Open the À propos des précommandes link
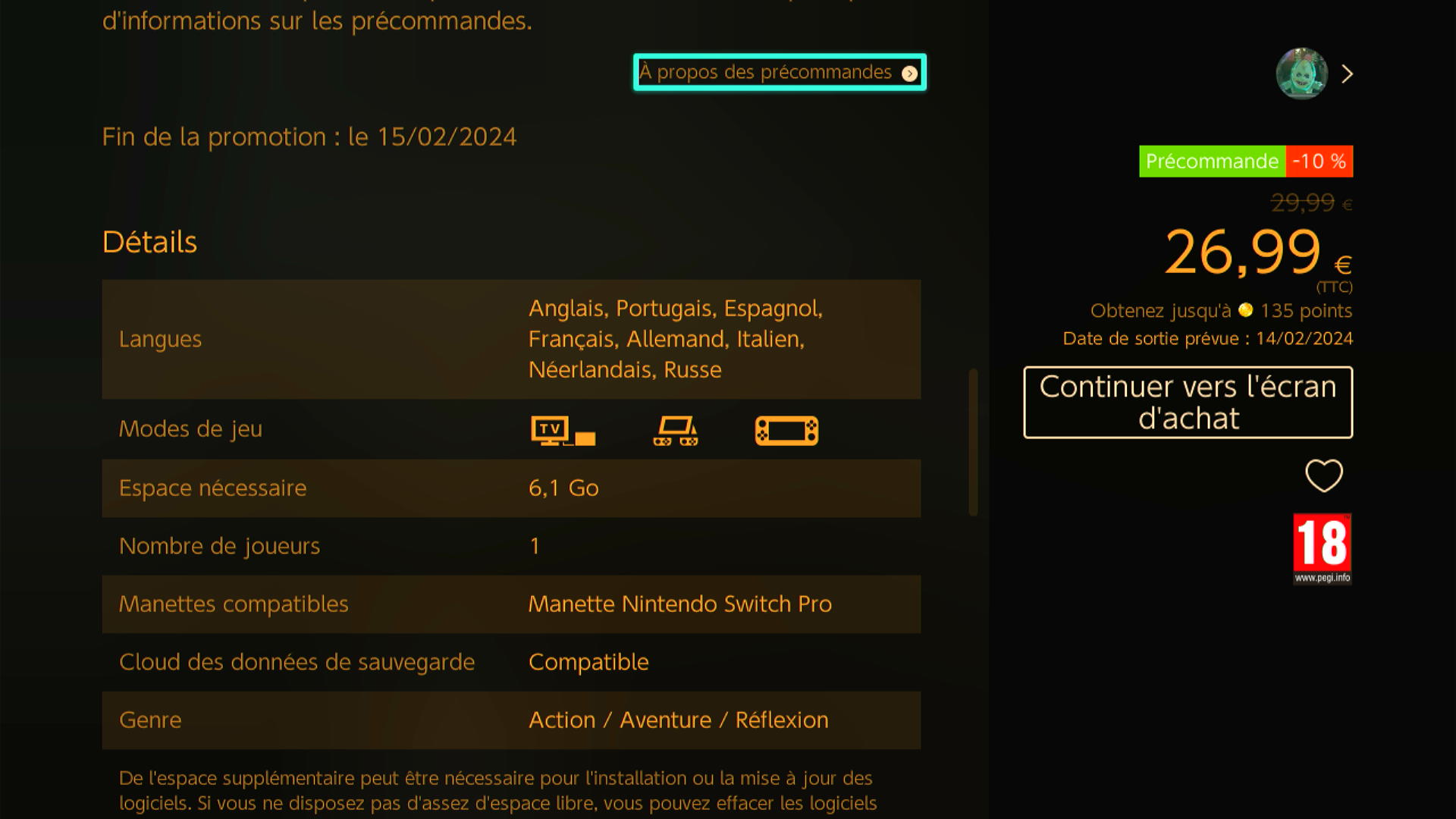 pos(780,72)
